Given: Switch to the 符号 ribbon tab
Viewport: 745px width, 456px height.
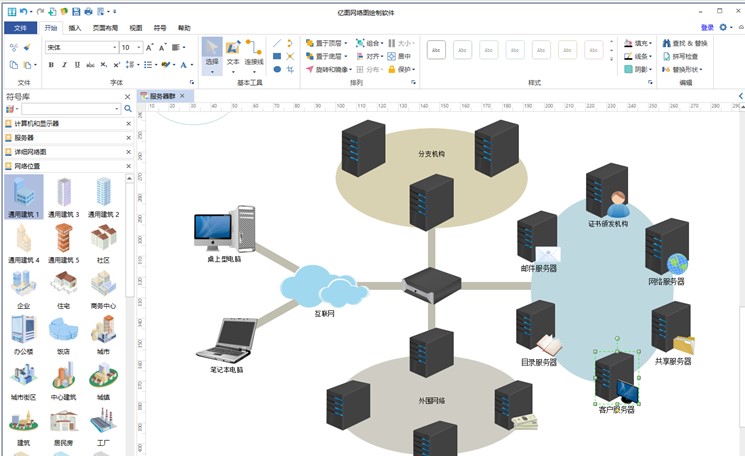Looking at the screenshot, I should (160, 28).
